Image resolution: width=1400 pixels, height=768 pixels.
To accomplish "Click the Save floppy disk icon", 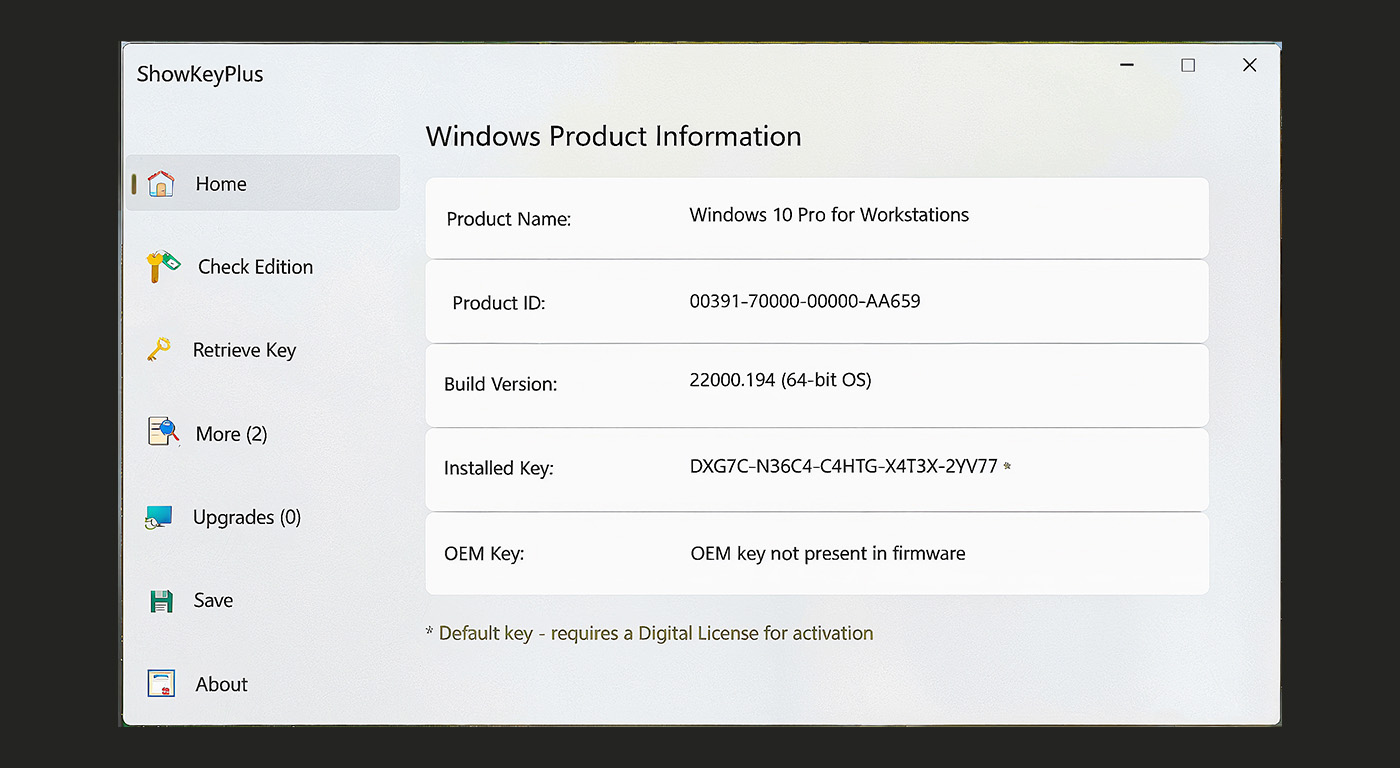I will pyautogui.click(x=161, y=601).
